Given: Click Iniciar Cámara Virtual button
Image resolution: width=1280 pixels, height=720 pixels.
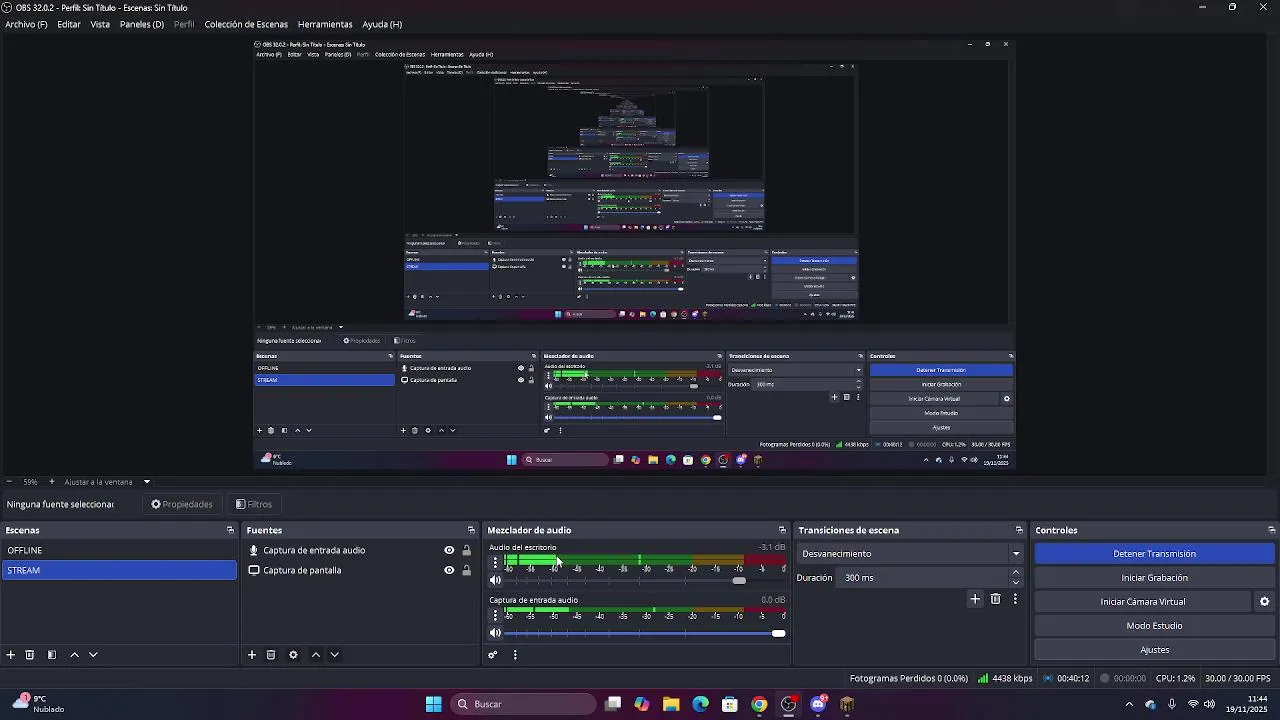Looking at the screenshot, I should (1143, 602).
